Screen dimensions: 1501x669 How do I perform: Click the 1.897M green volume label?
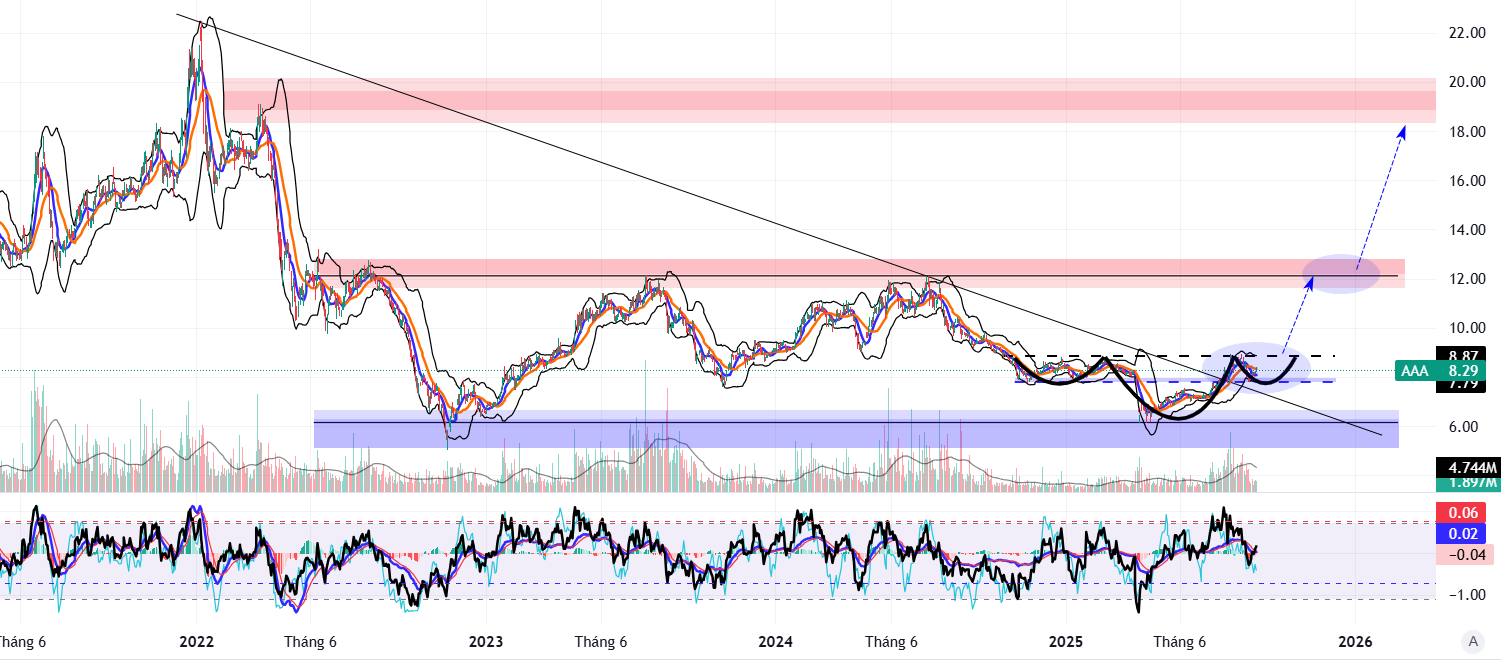1466,484
